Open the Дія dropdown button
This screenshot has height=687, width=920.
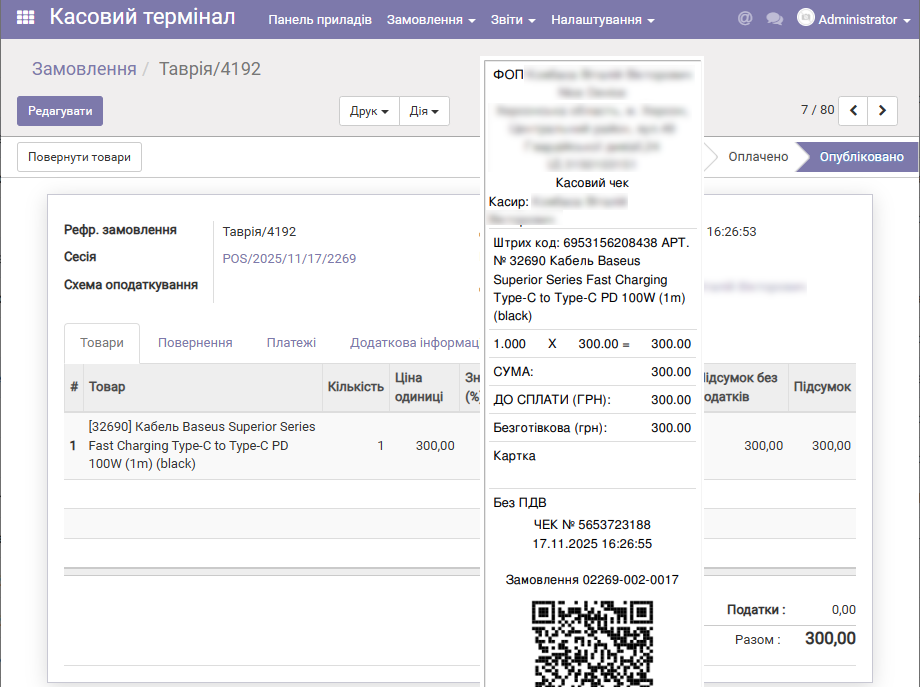(x=424, y=111)
